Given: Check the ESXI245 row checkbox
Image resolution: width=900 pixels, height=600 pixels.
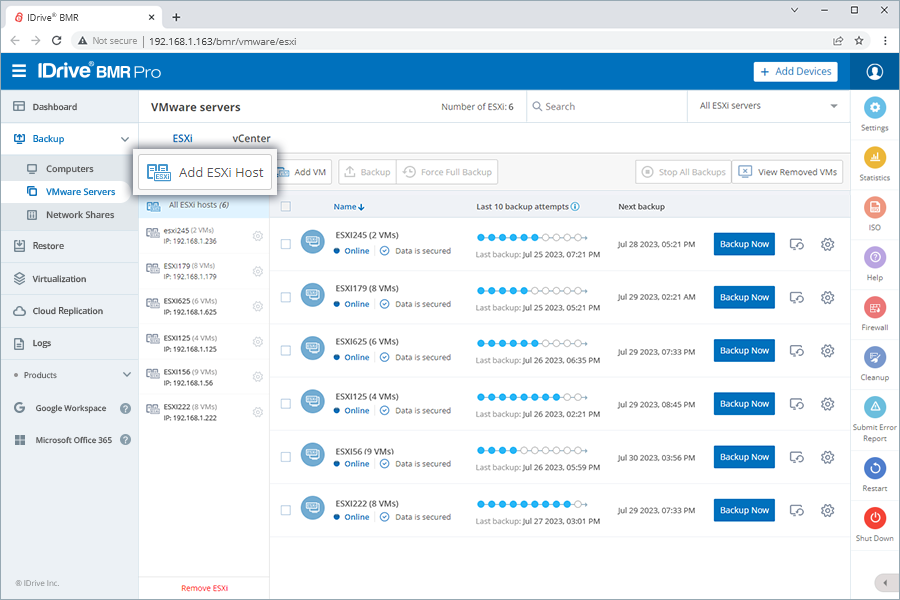Looking at the screenshot, I should (286, 244).
